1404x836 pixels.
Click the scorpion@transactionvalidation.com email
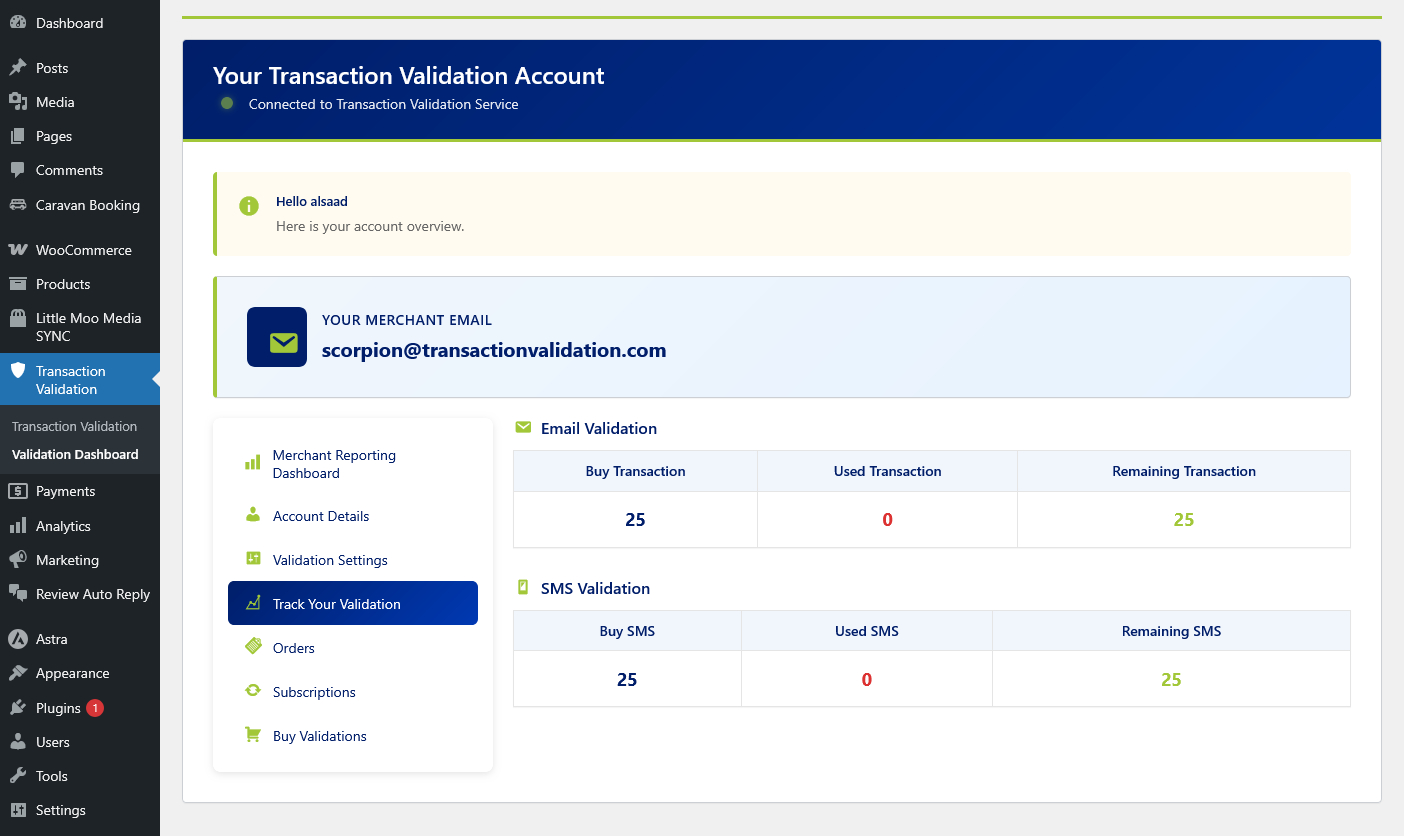tap(494, 350)
